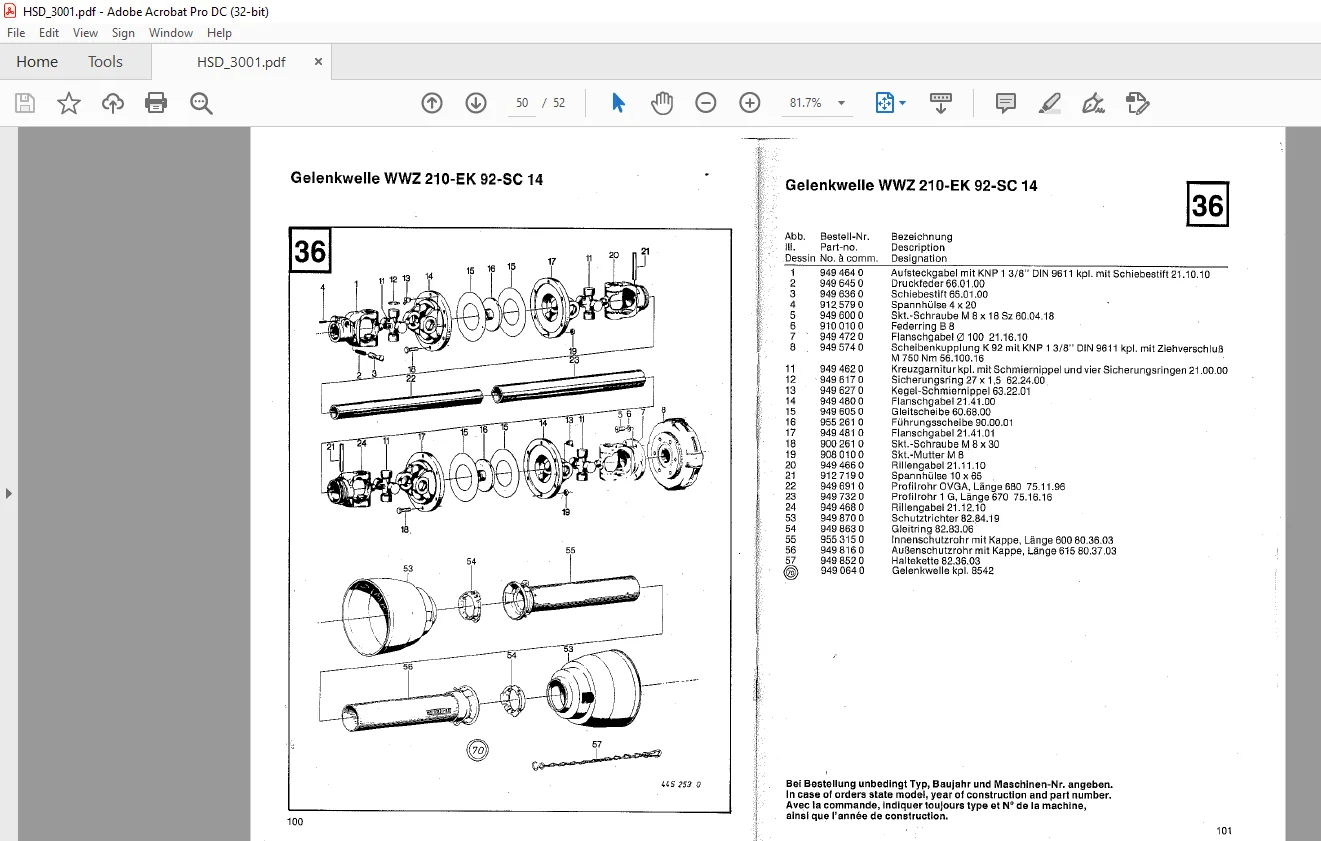Bookmark document with star icon
1321x841 pixels.
pyautogui.click(x=69, y=103)
